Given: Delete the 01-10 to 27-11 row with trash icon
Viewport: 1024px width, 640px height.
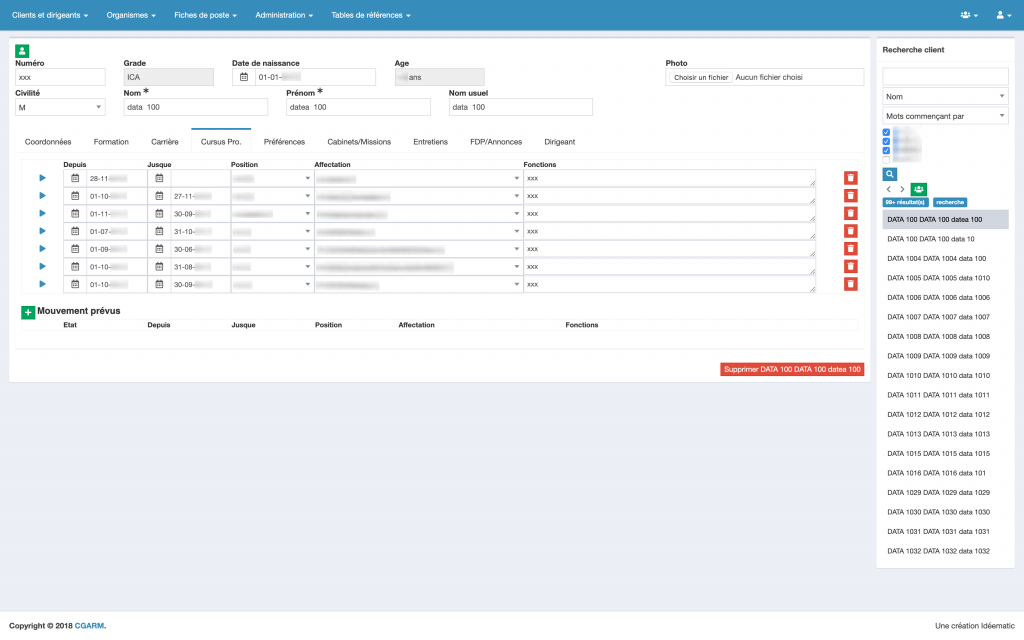Looking at the screenshot, I should click(850, 196).
